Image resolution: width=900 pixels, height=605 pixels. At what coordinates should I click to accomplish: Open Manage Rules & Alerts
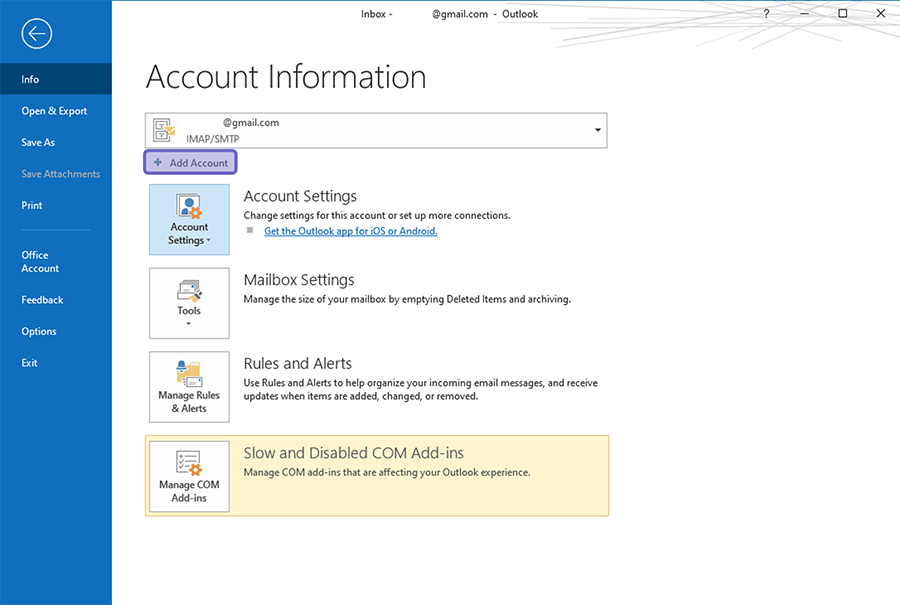[x=189, y=387]
